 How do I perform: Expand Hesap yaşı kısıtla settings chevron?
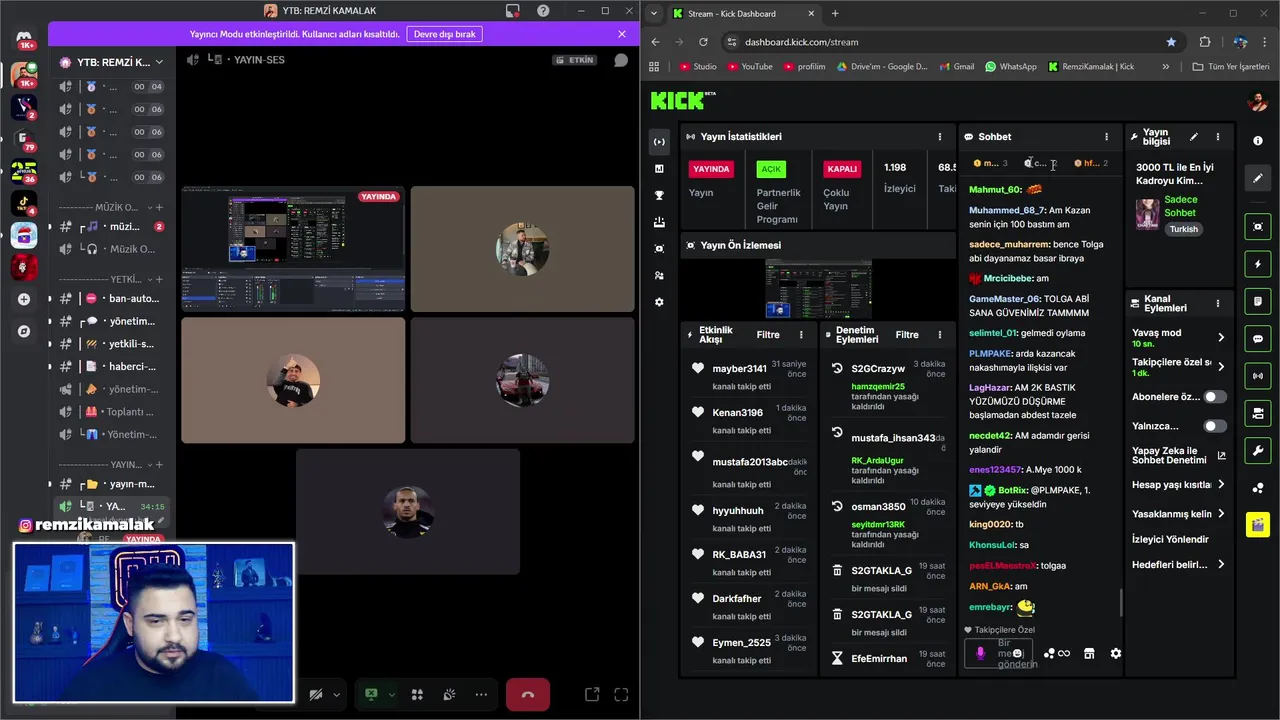pos(1221,485)
